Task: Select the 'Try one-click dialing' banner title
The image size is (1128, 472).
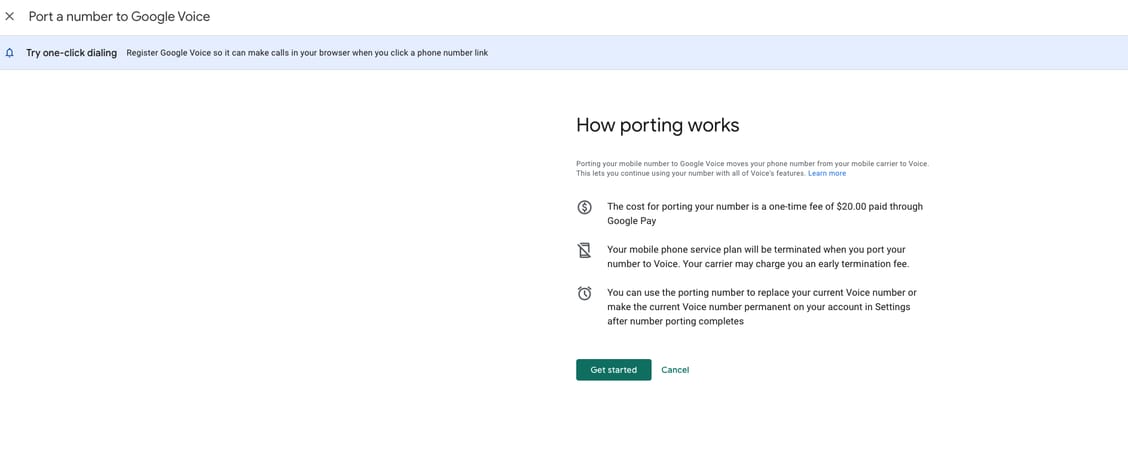Action: tap(71, 53)
